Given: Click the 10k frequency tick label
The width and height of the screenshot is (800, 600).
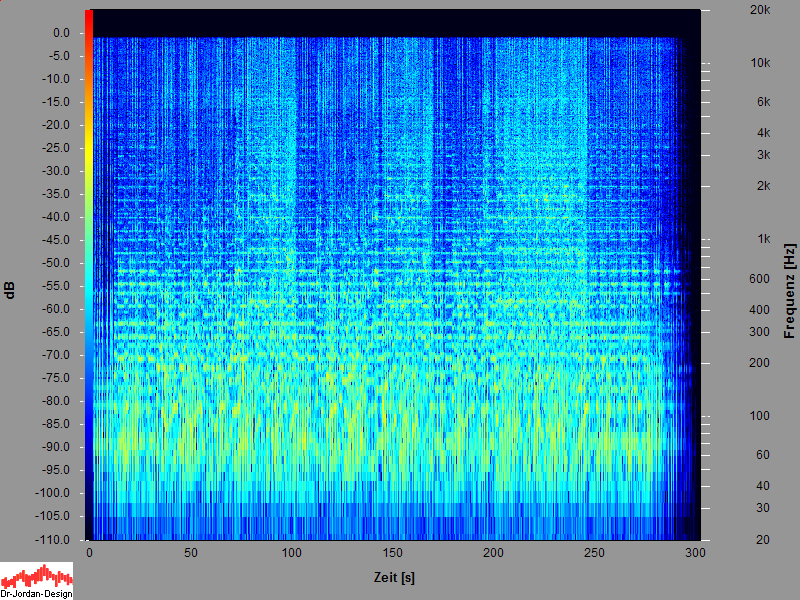Looking at the screenshot, I should (760, 63).
